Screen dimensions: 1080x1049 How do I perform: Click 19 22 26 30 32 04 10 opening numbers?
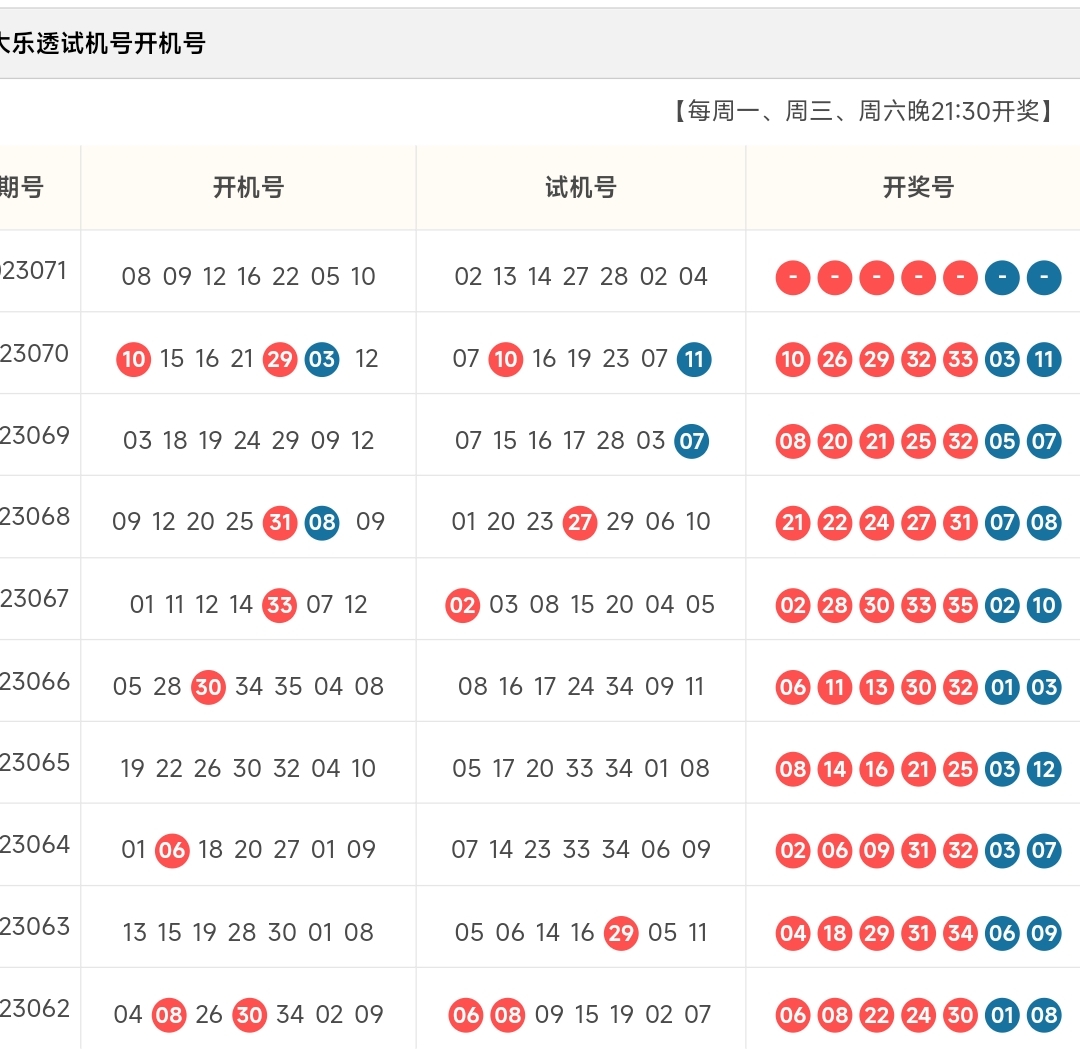pyautogui.click(x=249, y=769)
